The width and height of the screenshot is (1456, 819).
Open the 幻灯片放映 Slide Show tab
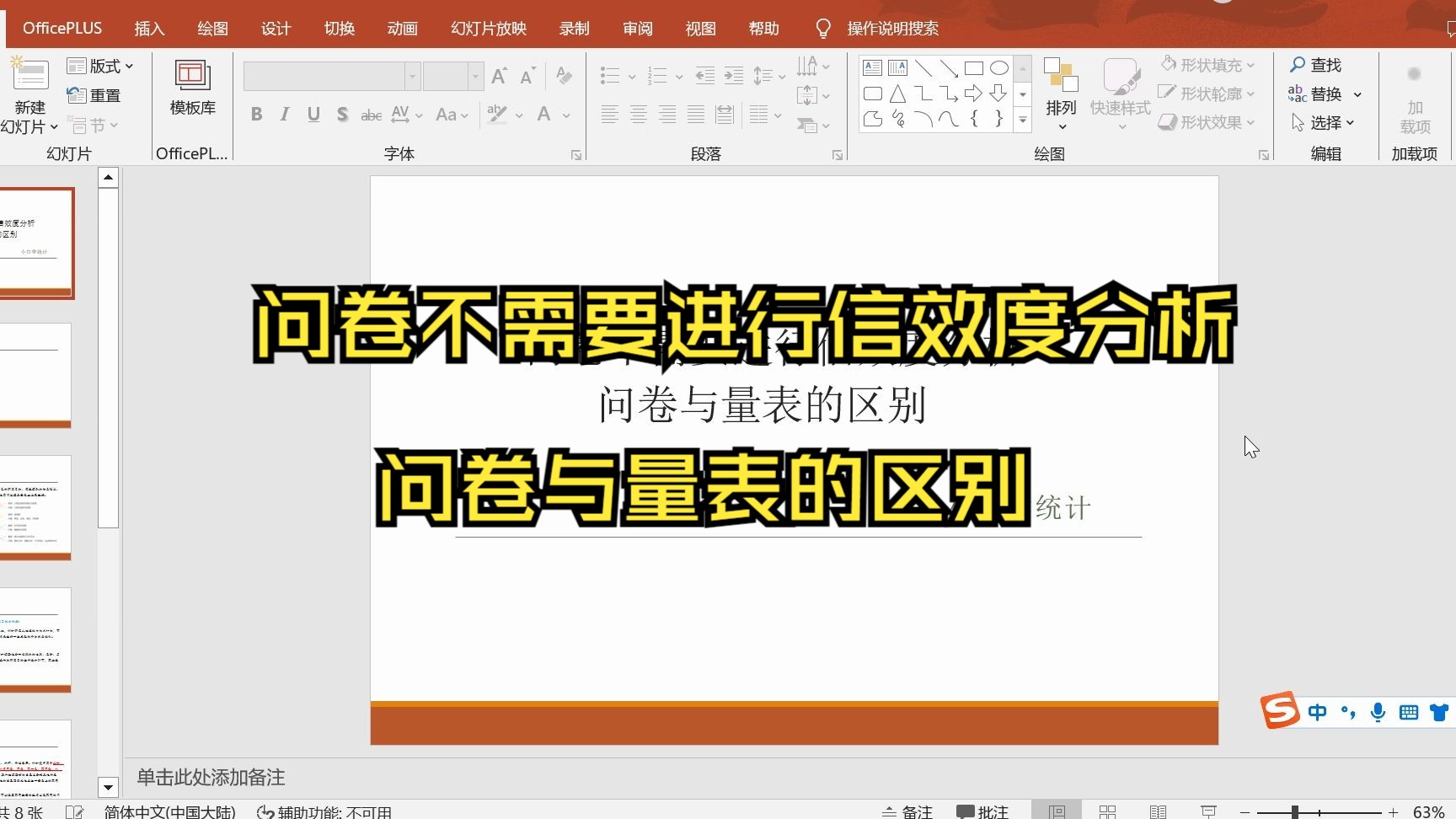coord(489,29)
